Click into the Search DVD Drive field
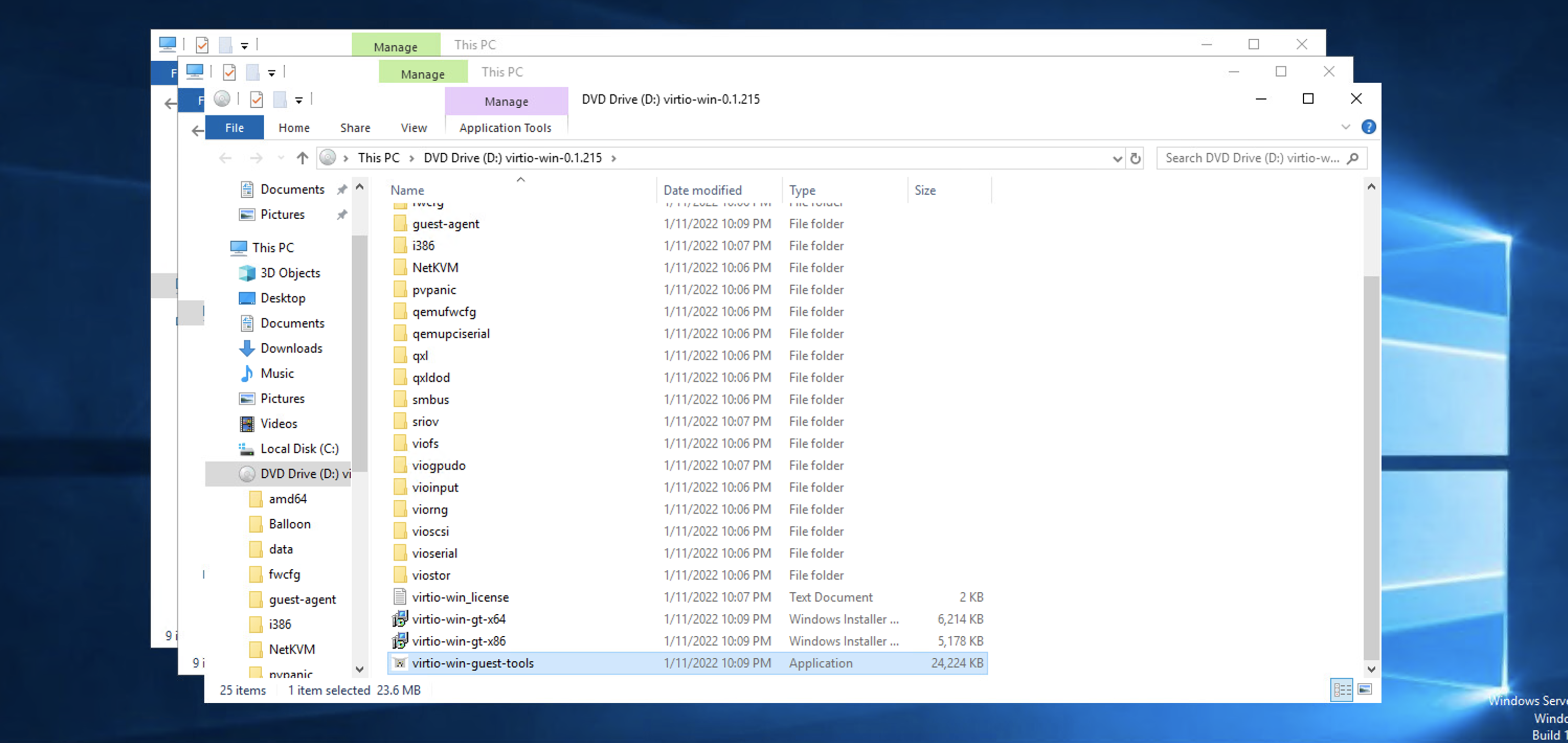This screenshot has height=743, width=1568. coord(1251,158)
